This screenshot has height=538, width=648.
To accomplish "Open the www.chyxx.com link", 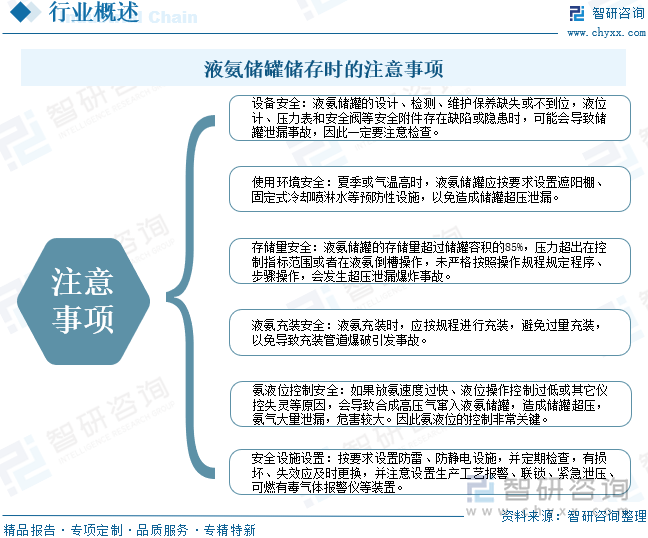I will point(606,32).
